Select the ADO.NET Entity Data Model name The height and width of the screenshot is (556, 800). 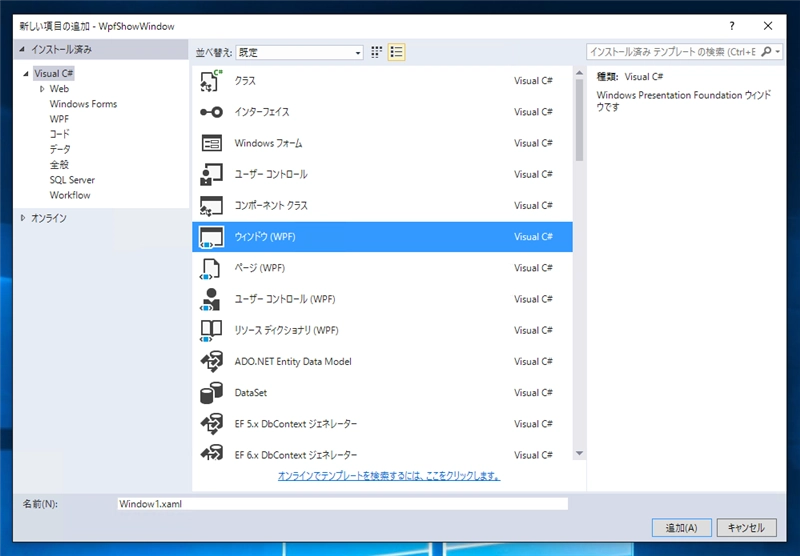pyautogui.click(x=293, y=362)
